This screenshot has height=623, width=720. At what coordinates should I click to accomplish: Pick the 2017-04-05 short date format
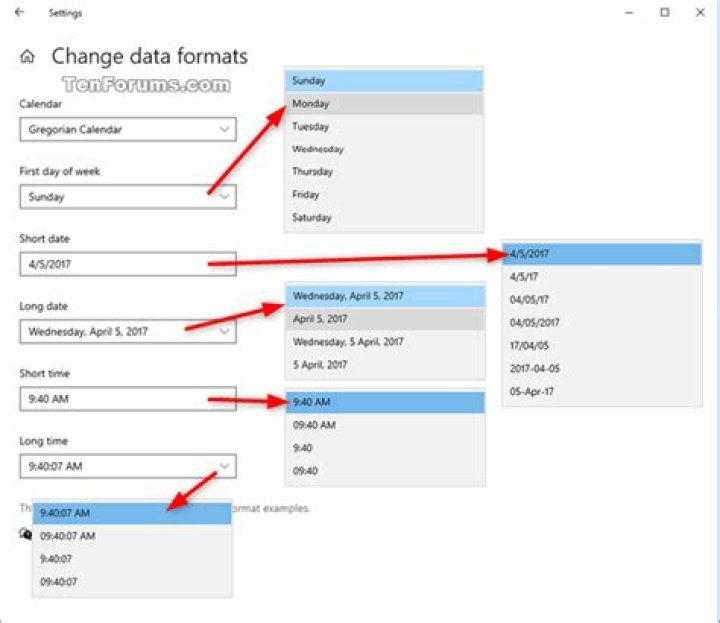click(x=602, y=369)
